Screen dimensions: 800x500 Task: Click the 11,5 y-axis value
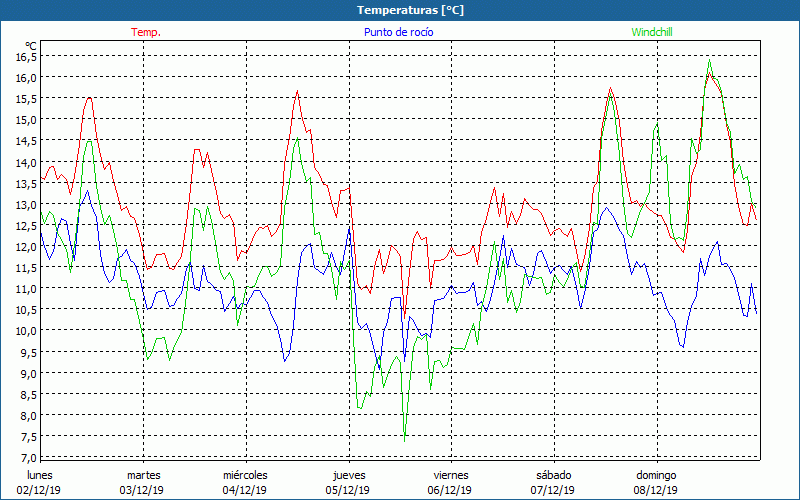[x=27, y=267]
